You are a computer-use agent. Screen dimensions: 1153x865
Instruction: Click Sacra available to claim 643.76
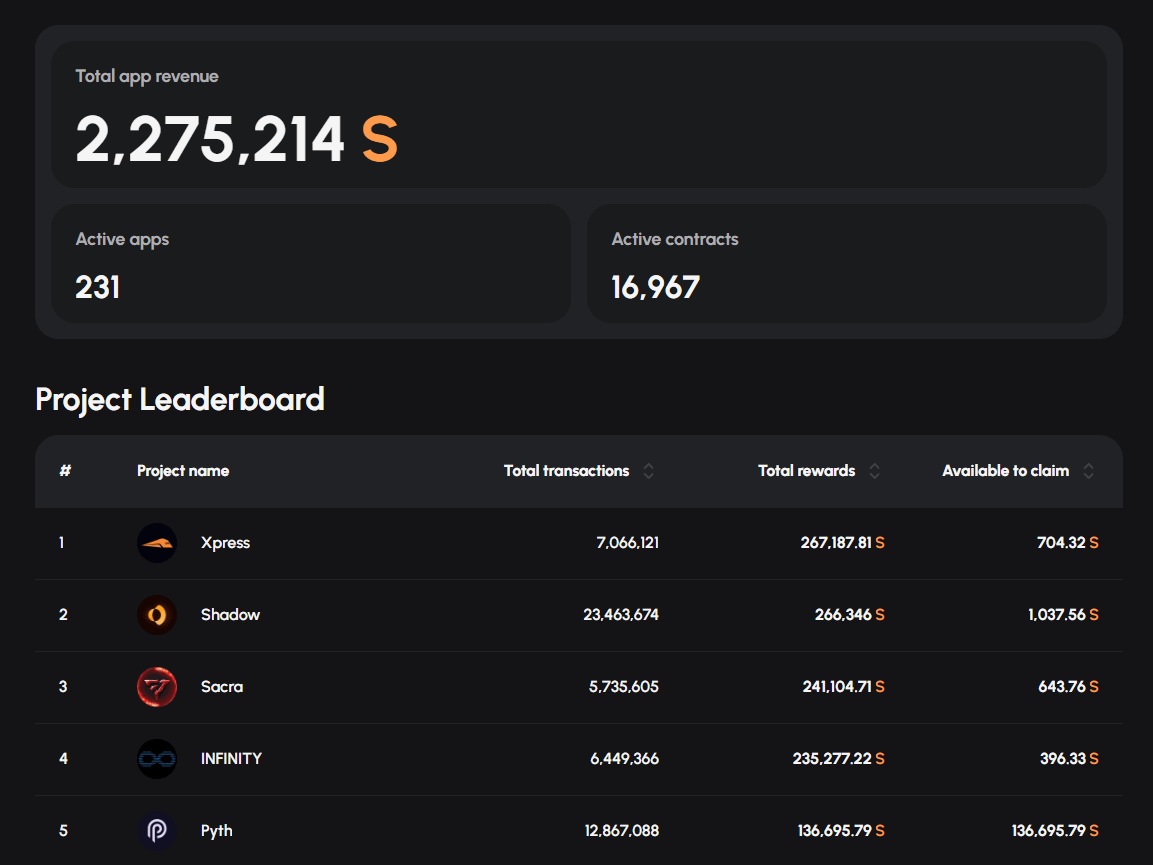[1062, 687]
